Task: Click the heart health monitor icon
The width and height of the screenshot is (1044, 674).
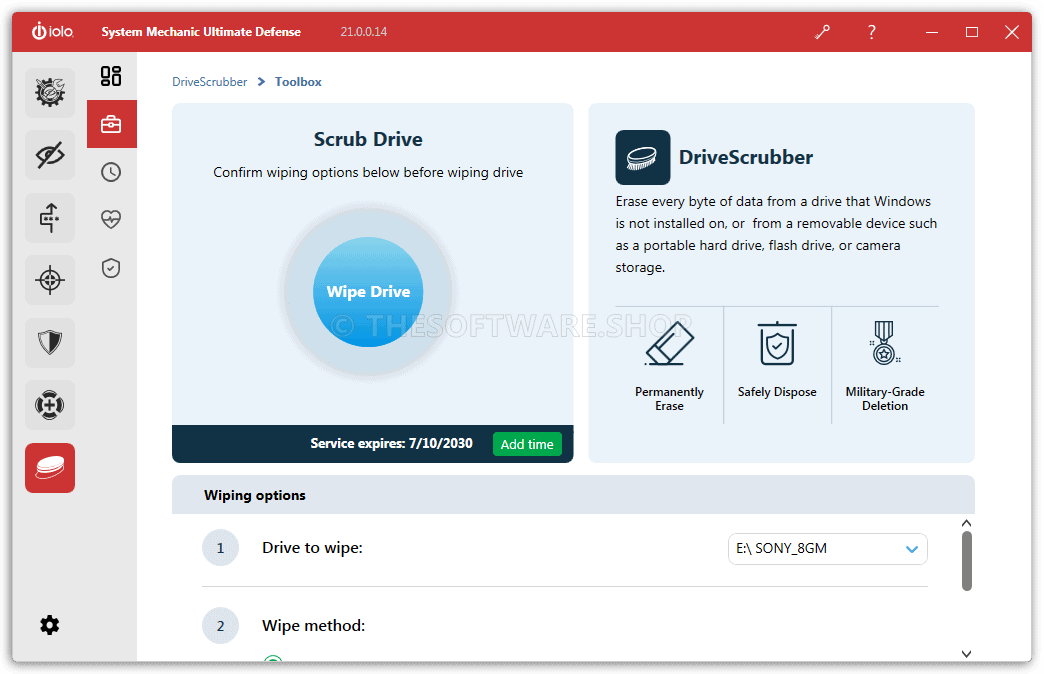Action: 111,219
